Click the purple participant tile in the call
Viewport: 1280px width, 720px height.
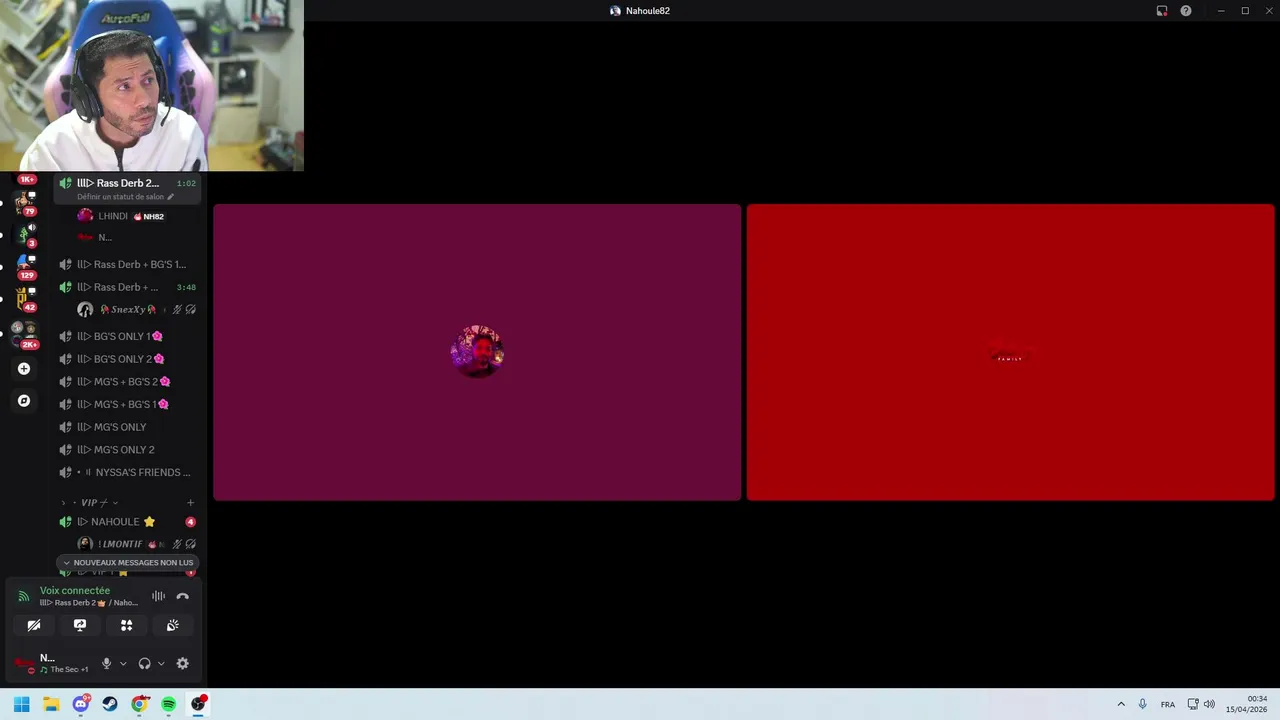(477, 352)
